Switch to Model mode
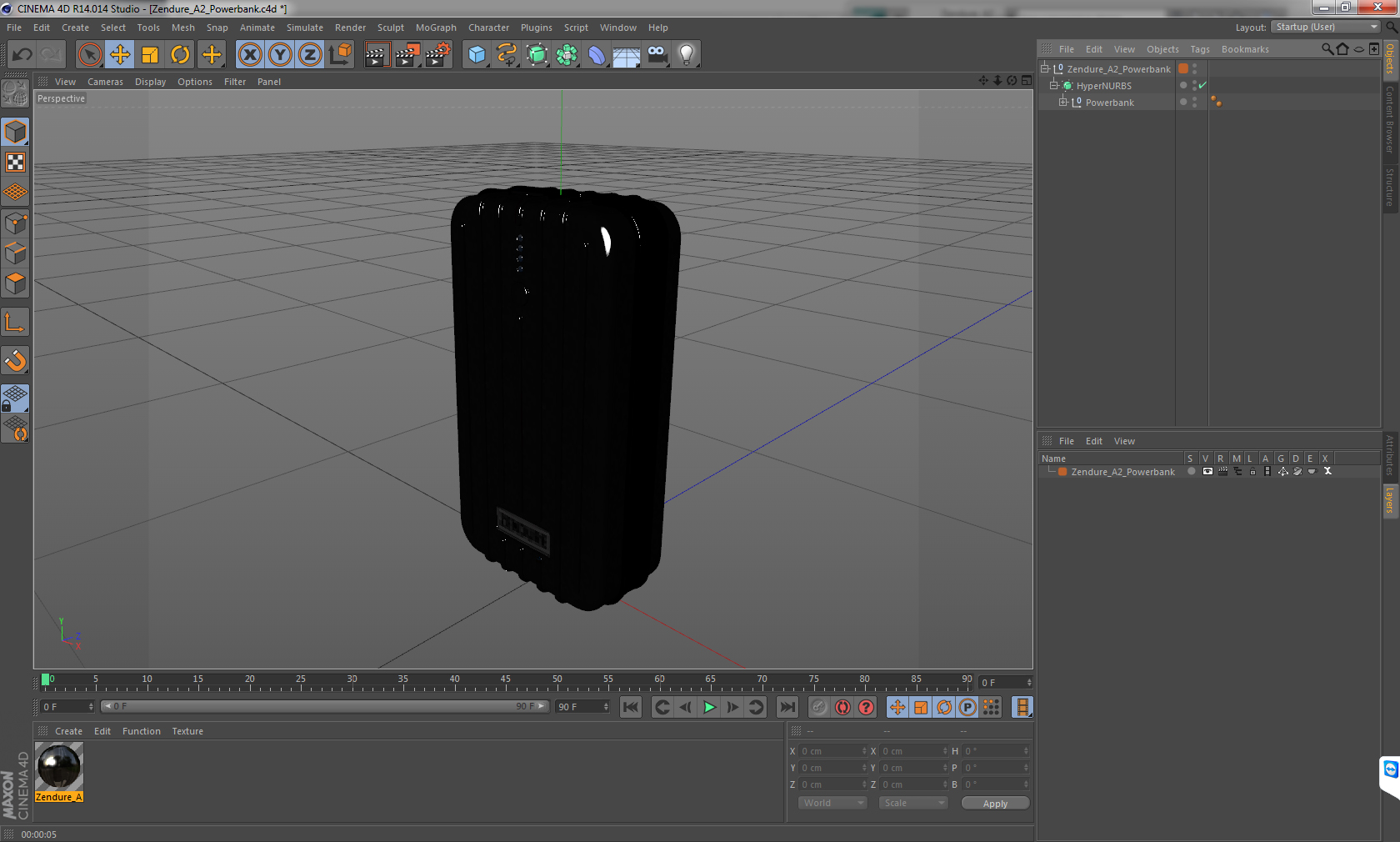 (15, 132)
